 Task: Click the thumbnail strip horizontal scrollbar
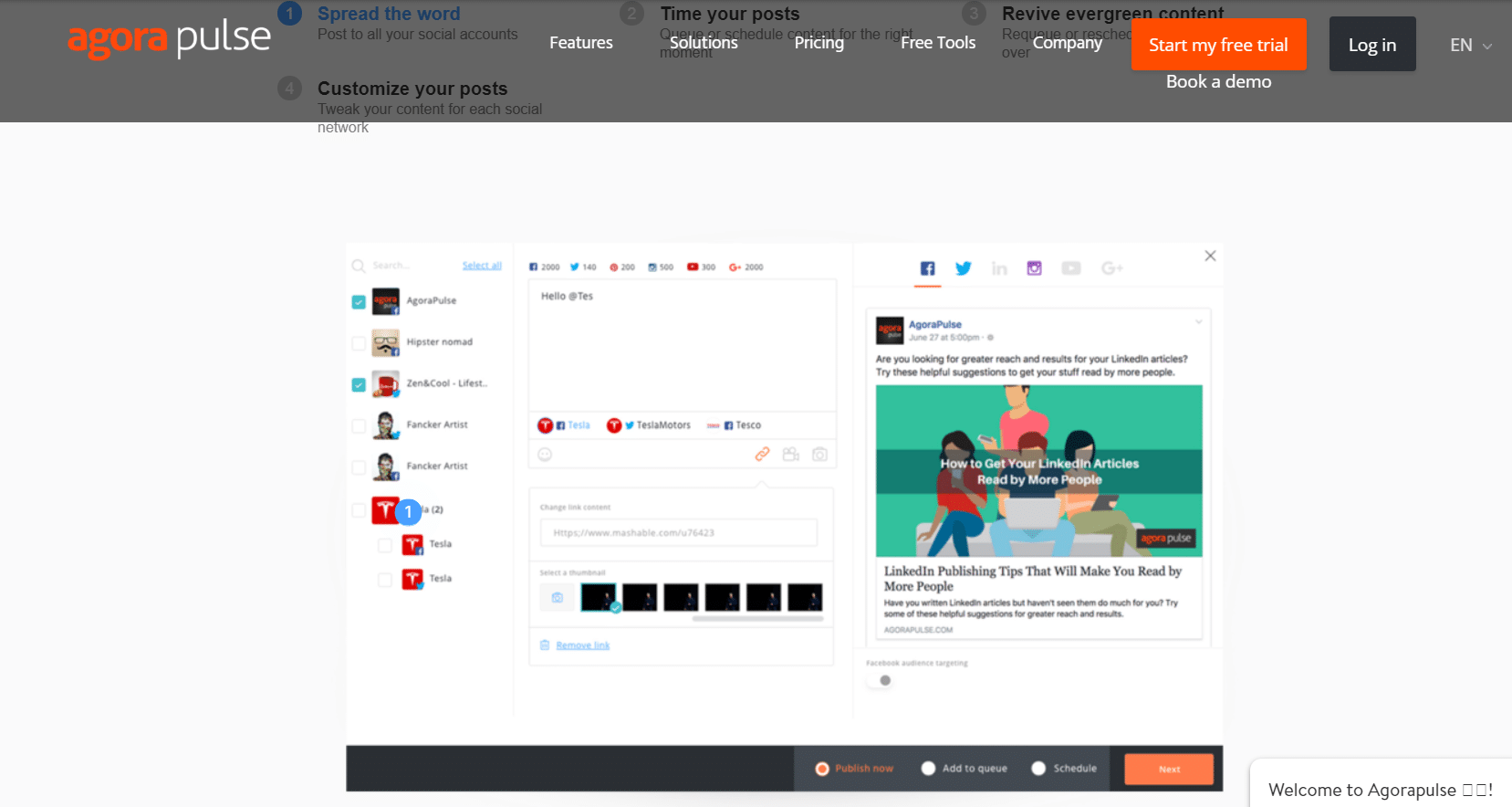click(x=757, y=619)
